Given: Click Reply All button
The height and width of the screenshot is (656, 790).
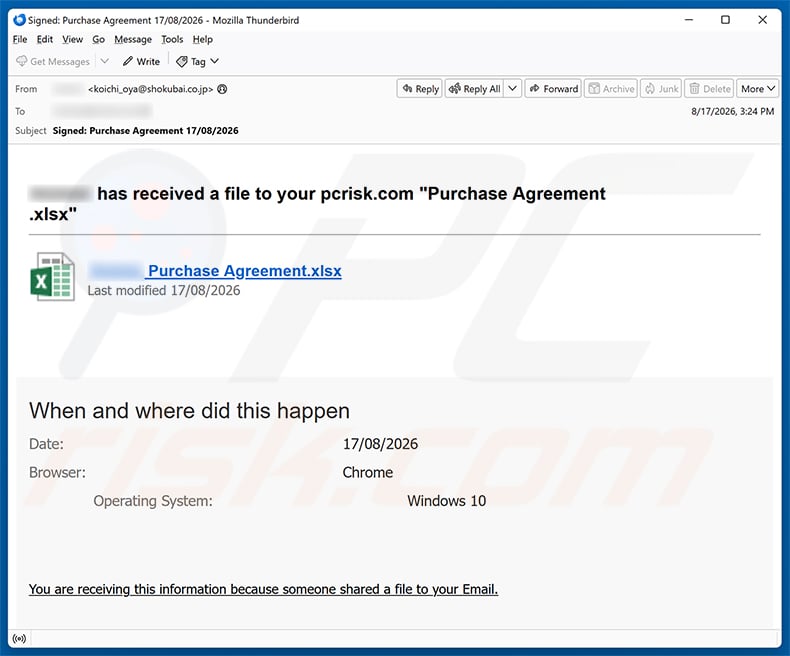Looking at the screenshot, I should [x=475, y=89].
